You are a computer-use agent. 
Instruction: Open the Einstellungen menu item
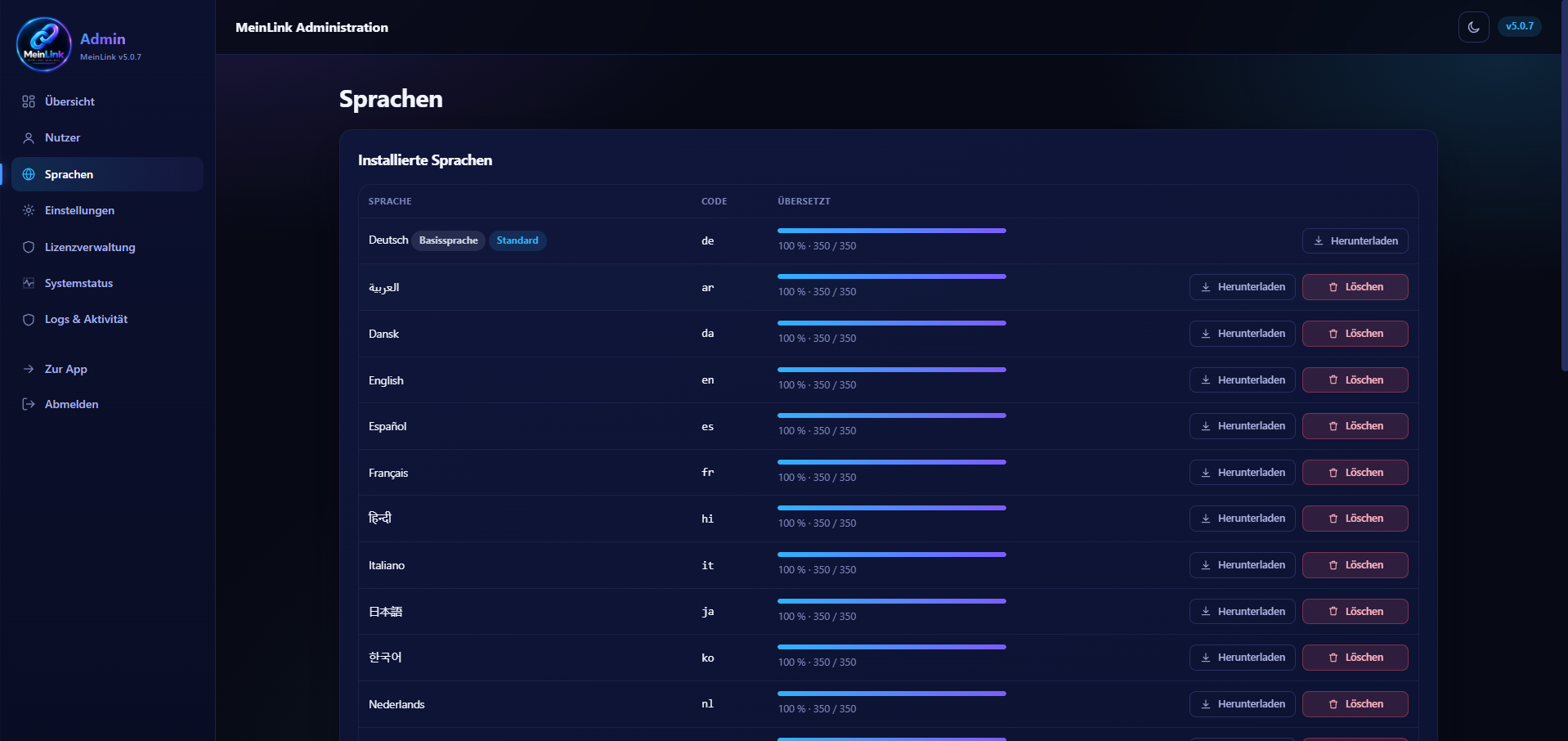(107, 210)
